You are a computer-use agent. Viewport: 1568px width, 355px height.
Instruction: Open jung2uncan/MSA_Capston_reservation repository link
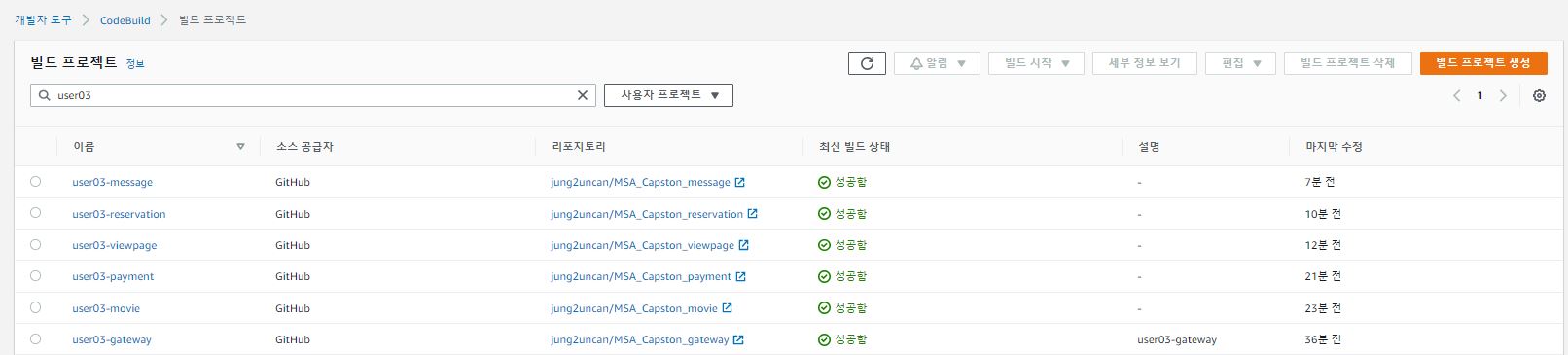pos(647,214)
